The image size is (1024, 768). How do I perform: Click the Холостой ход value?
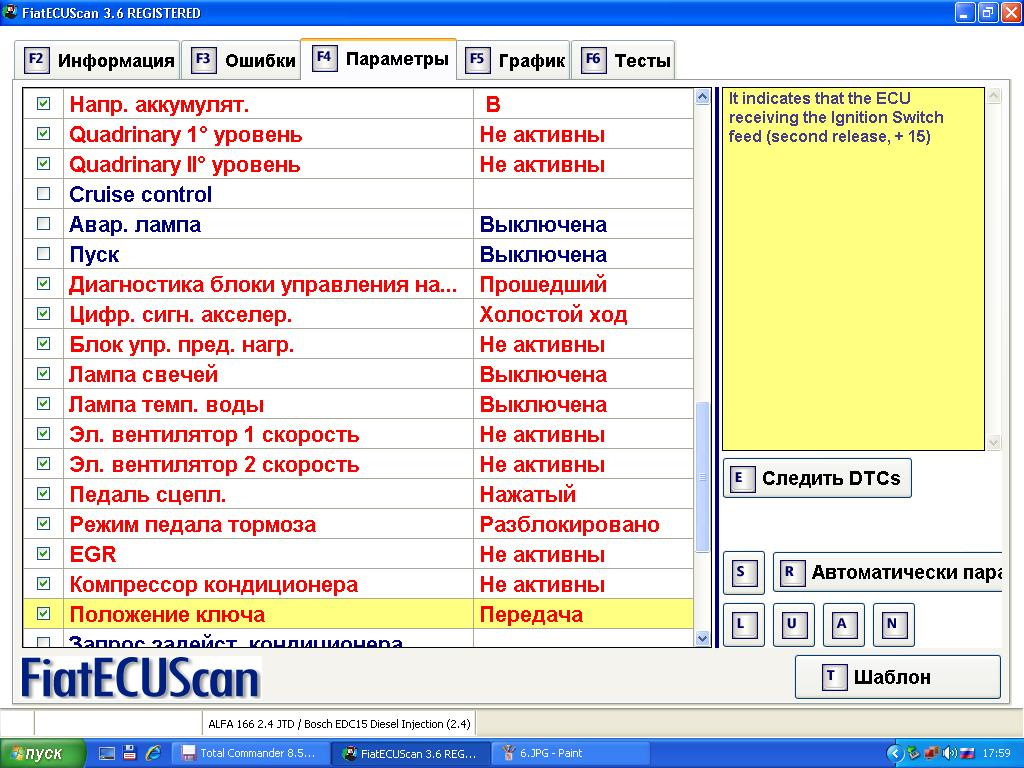[553, 315]
